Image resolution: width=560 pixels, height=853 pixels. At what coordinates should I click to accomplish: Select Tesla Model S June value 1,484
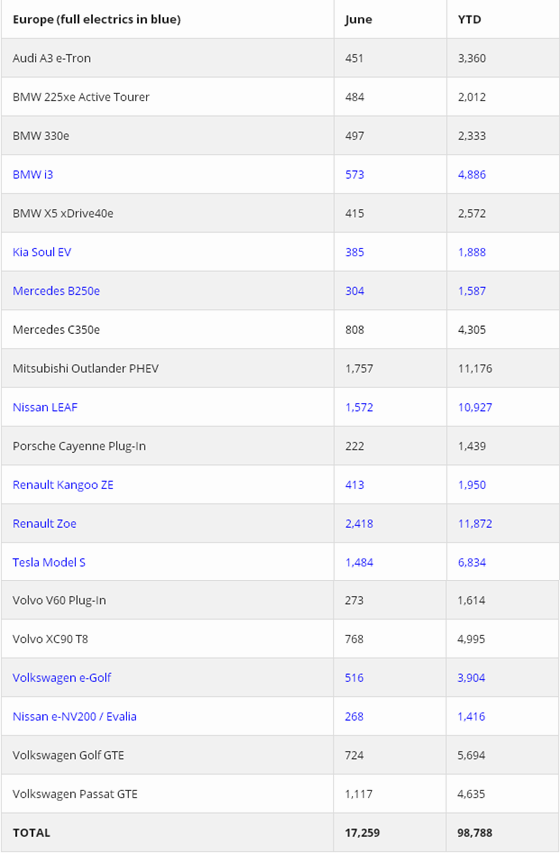359,563
